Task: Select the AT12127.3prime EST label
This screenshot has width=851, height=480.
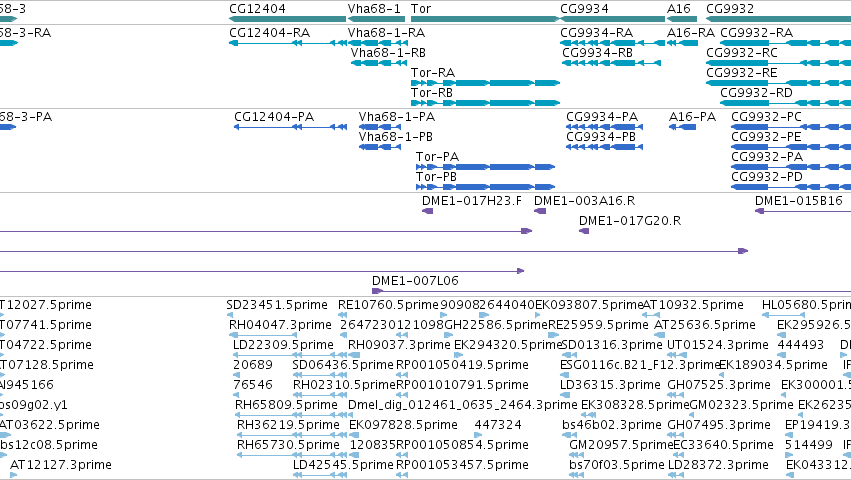Action: [x=61, y=465]
